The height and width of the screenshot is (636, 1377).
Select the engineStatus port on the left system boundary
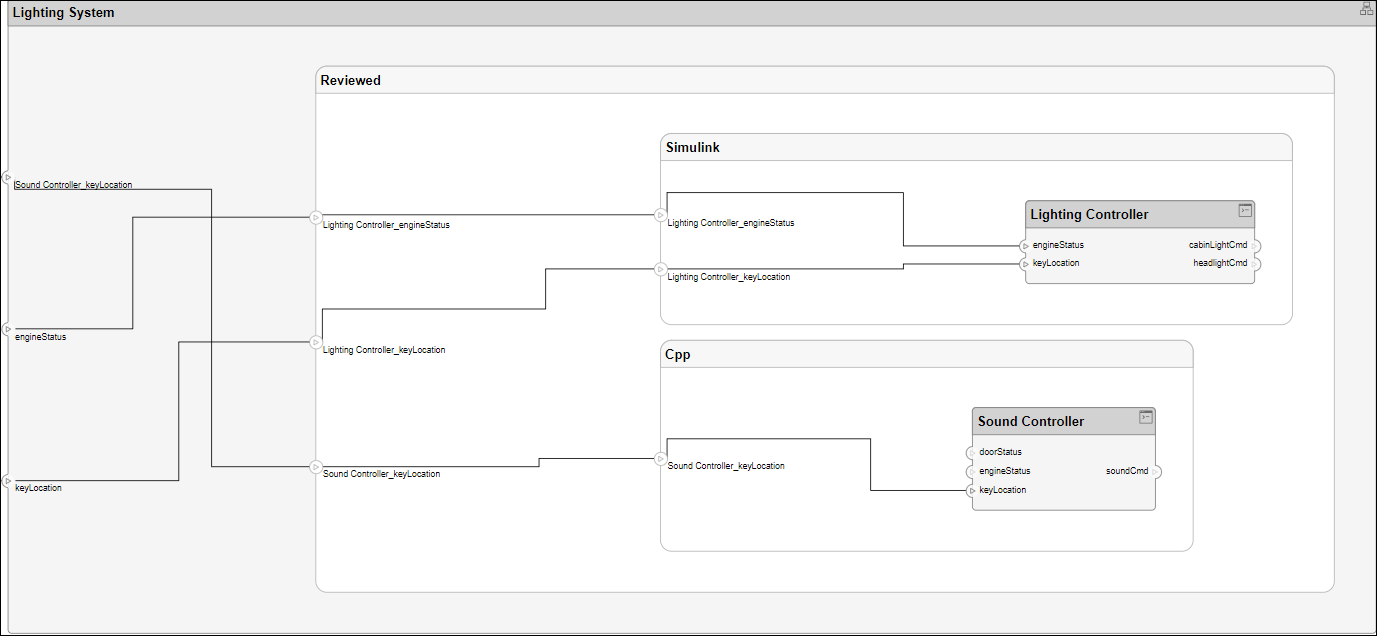click(x=7, y=329)
